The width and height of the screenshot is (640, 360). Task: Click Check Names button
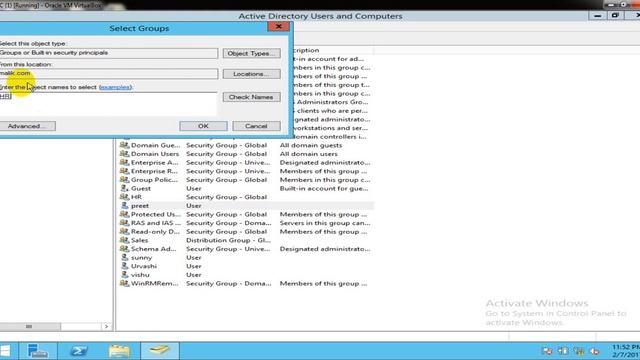(251, 97)
